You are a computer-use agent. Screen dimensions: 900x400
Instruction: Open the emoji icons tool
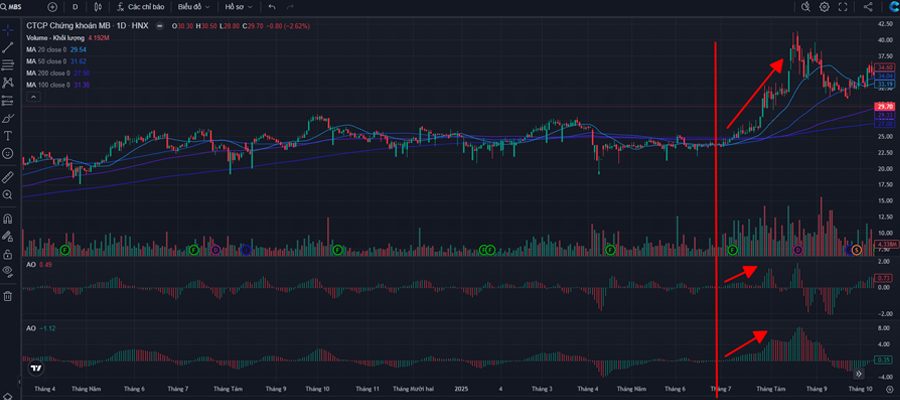pos(7,154)
